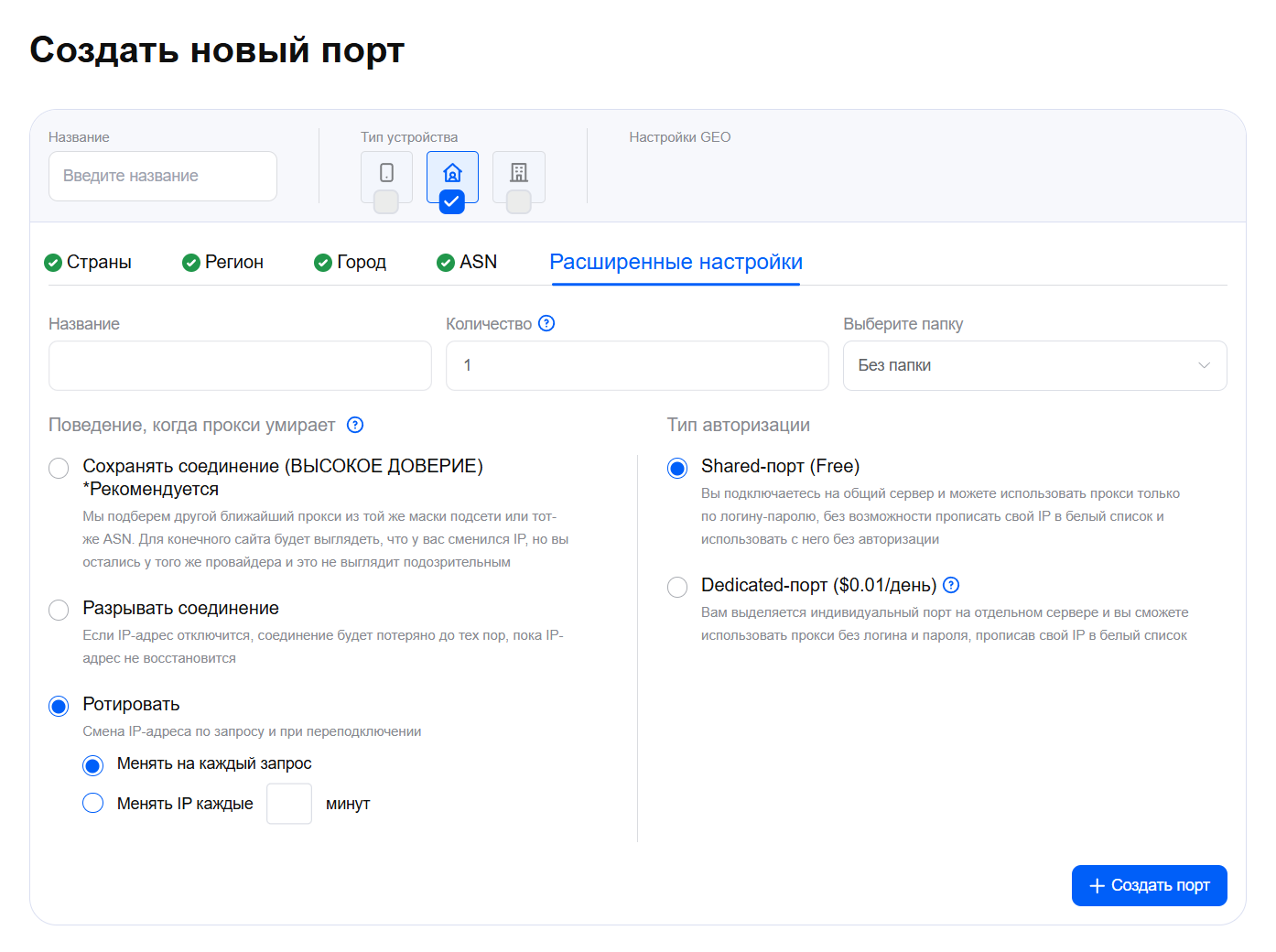
Task: Choose Shared-порт (Free) authorization
Action: pyautogui.click(x=677, y=468)
